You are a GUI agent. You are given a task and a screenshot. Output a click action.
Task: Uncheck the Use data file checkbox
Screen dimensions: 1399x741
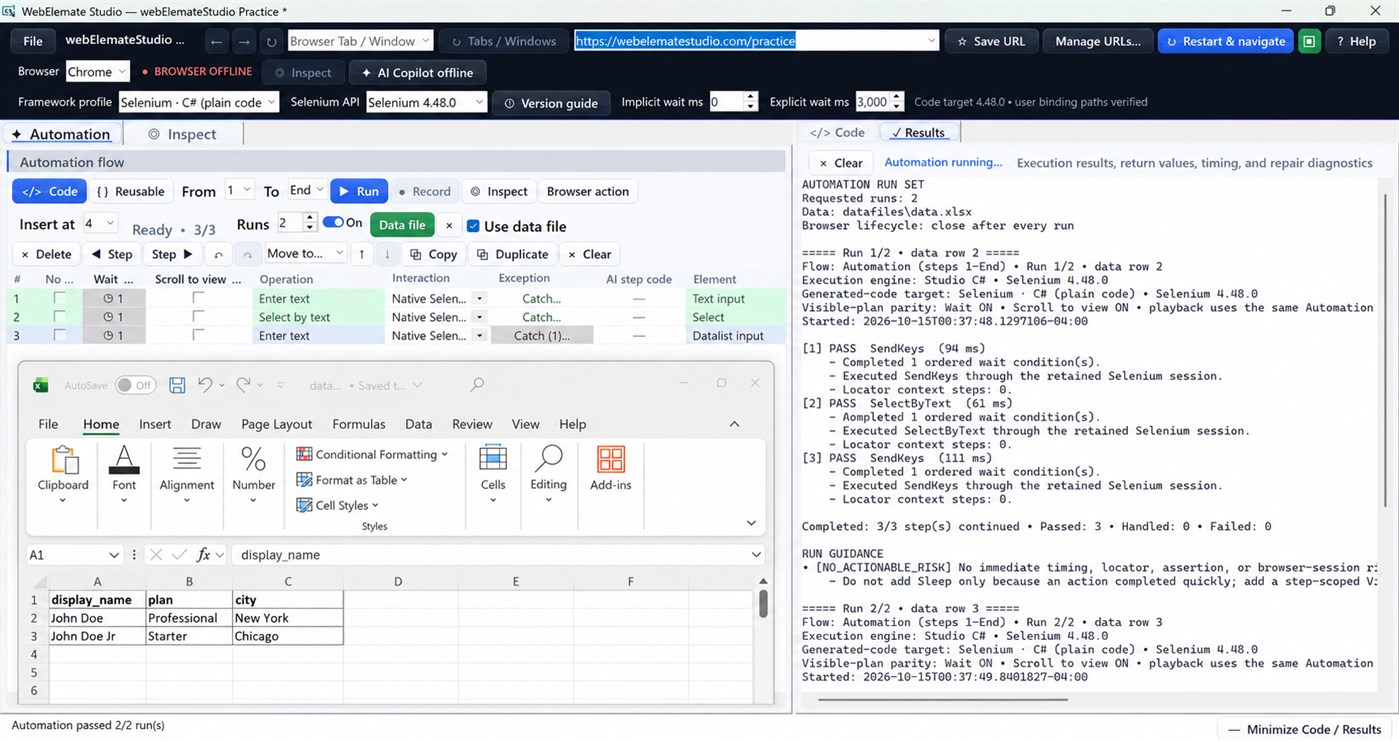tap(473, 226)
